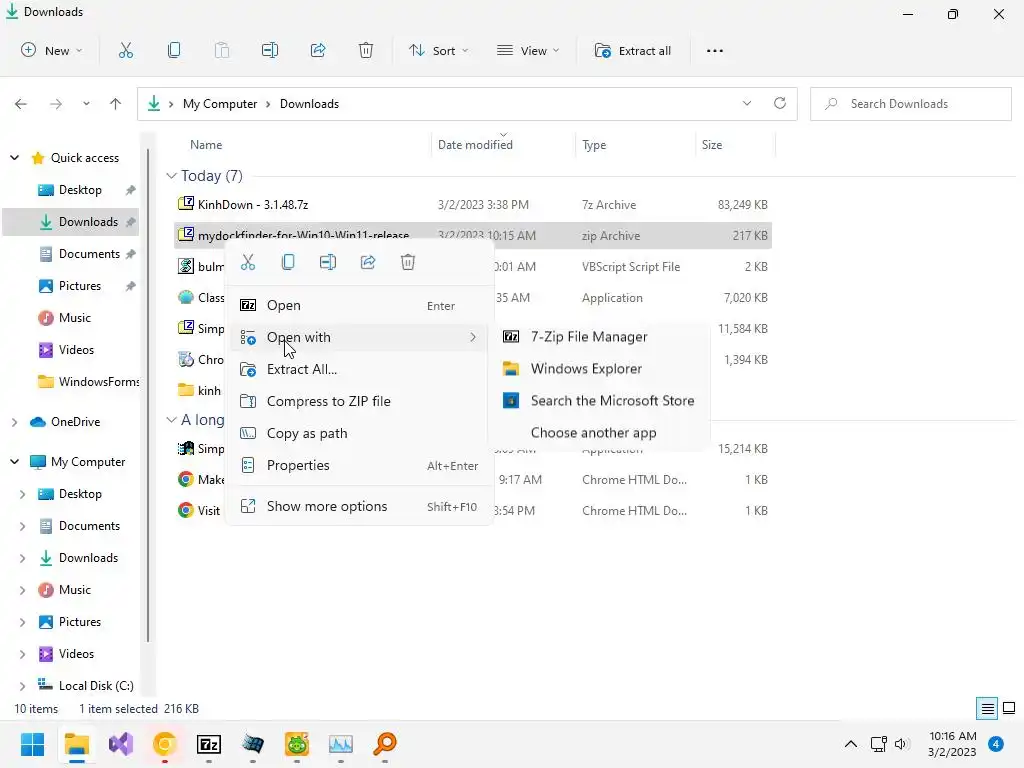
Task: Click the Cut scissors icon in the context menu
Action: (x=248, y=263)
